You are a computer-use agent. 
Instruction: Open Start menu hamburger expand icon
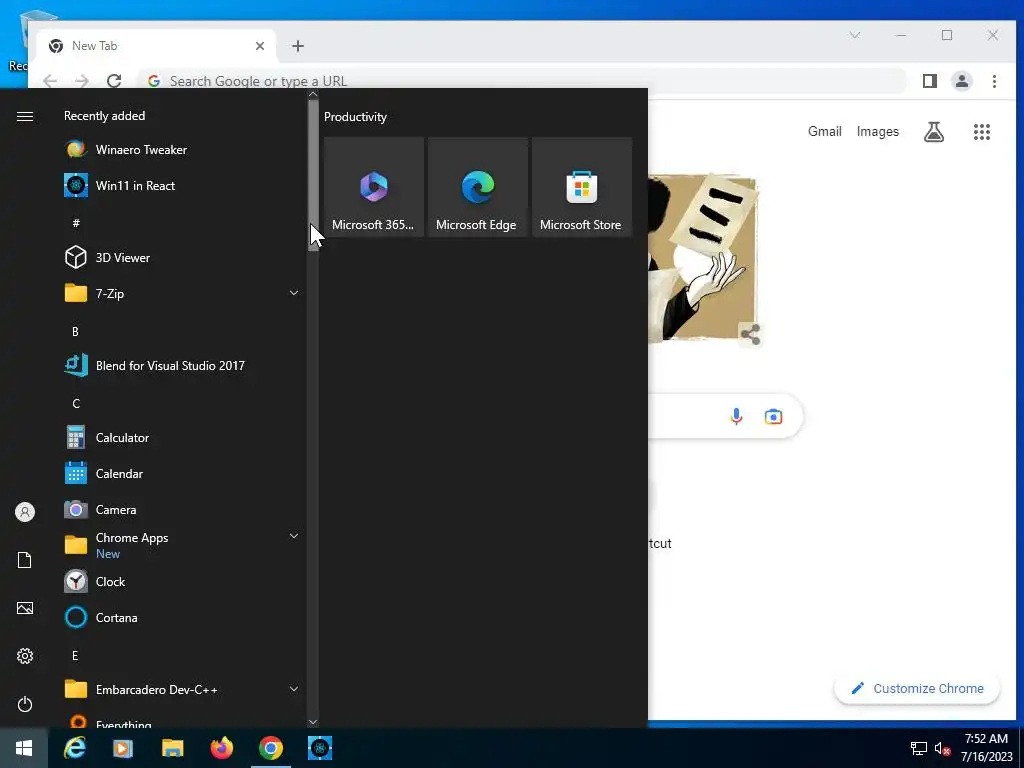click(x=25, y=116)
